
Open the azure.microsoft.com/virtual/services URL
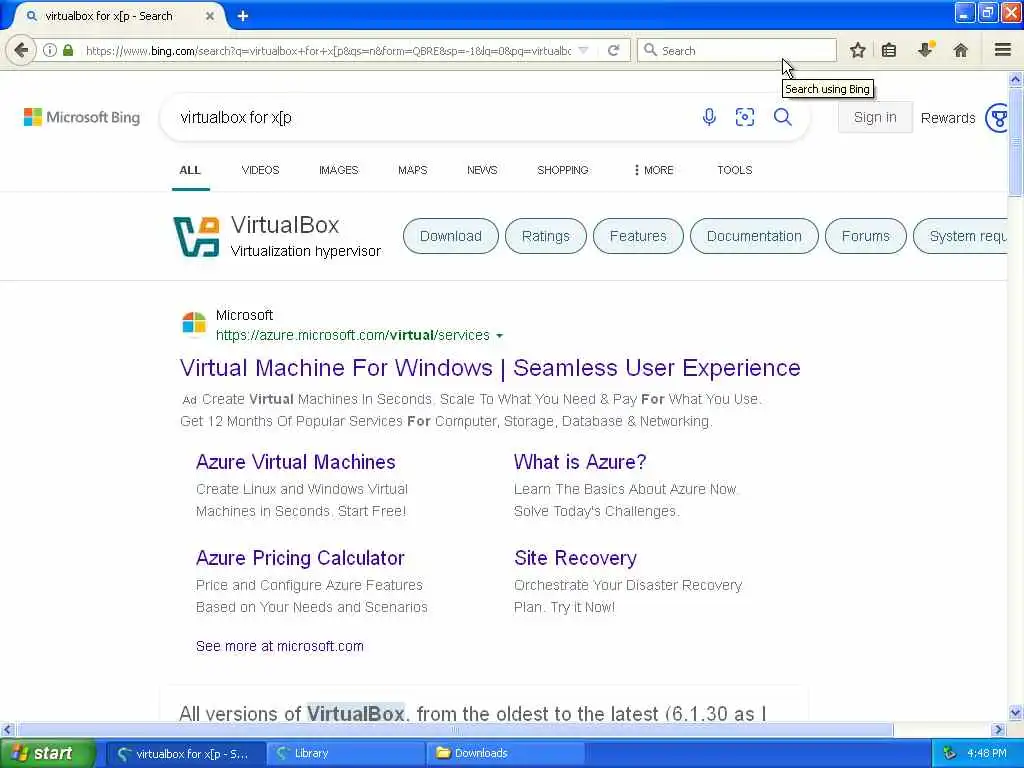pos(353,335)
